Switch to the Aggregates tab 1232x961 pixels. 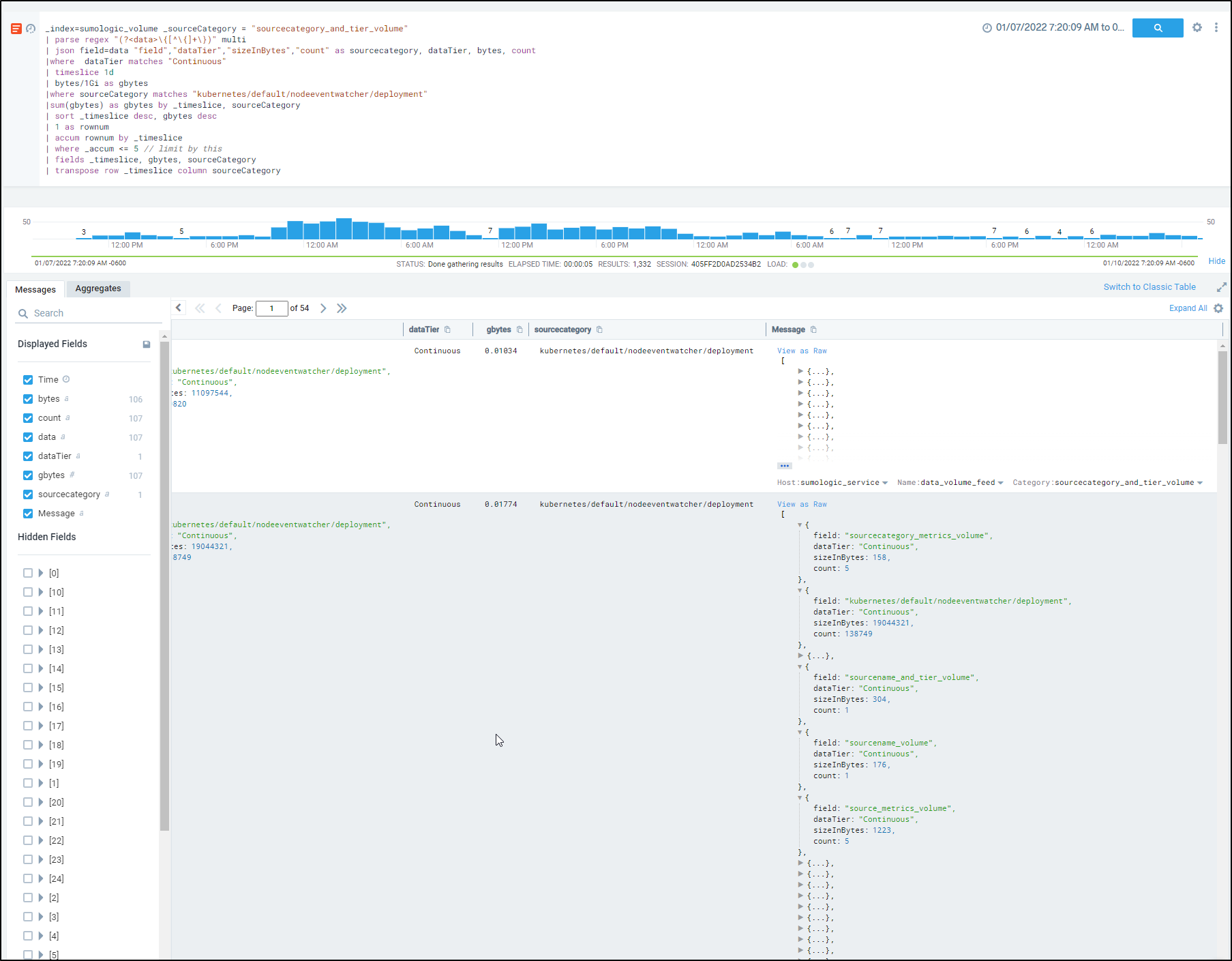pyautogui.click(x=98, y=289)
